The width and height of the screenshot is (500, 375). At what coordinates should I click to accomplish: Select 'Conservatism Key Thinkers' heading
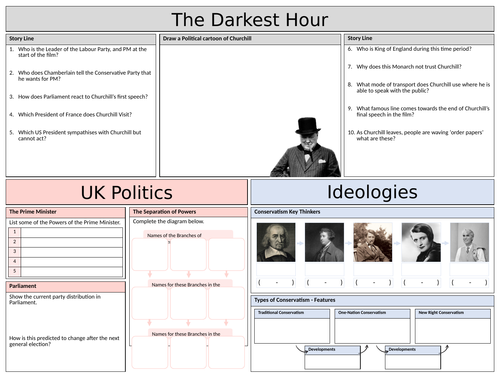(287, 212)
